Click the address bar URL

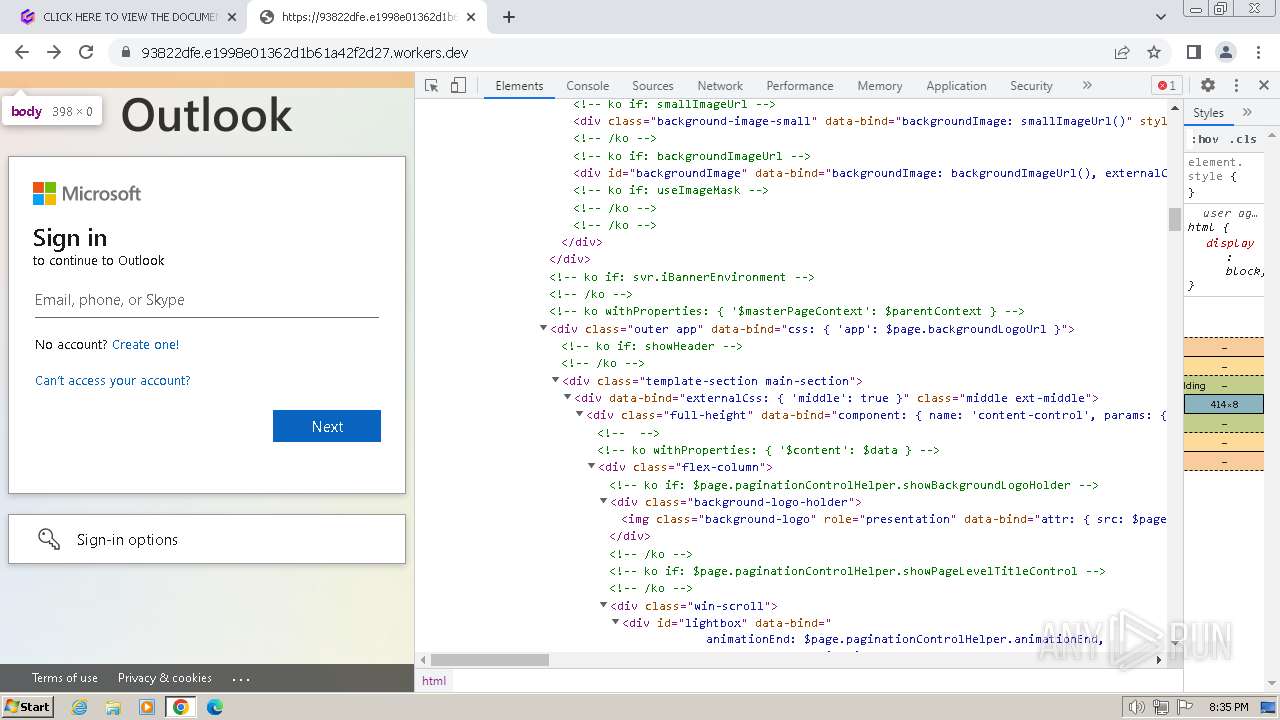305,52
